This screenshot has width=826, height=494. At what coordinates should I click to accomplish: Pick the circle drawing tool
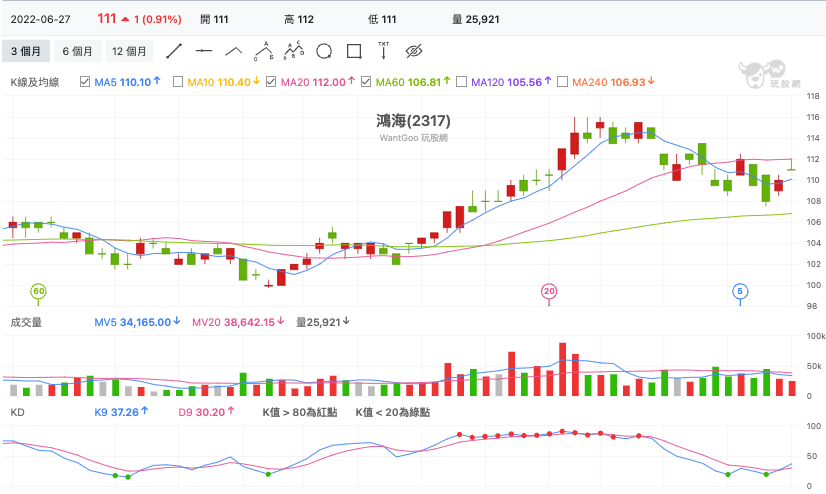(x=324, y=51)
